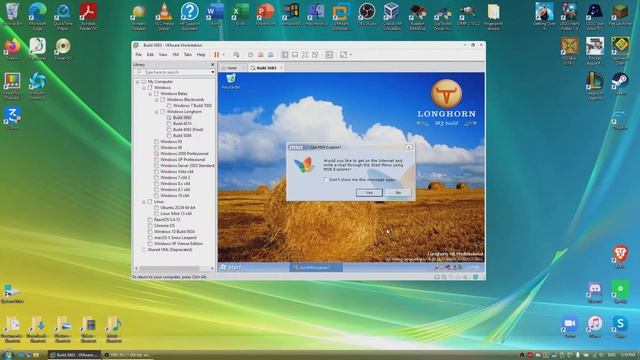640x360 pixels.
Task: Open the Tabs menu
Action: pyautogui.click(x=188, y=55)
